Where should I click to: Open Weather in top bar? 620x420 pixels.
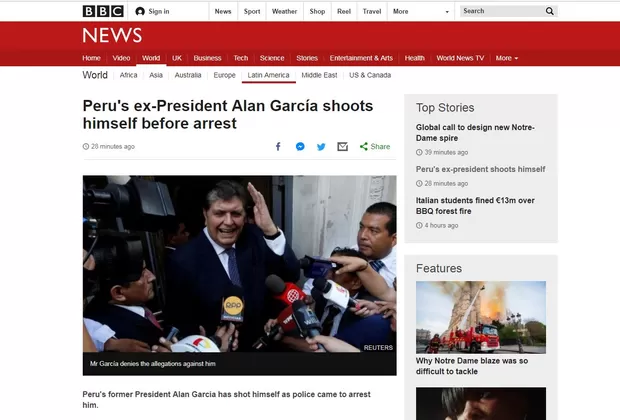(284, 11)
